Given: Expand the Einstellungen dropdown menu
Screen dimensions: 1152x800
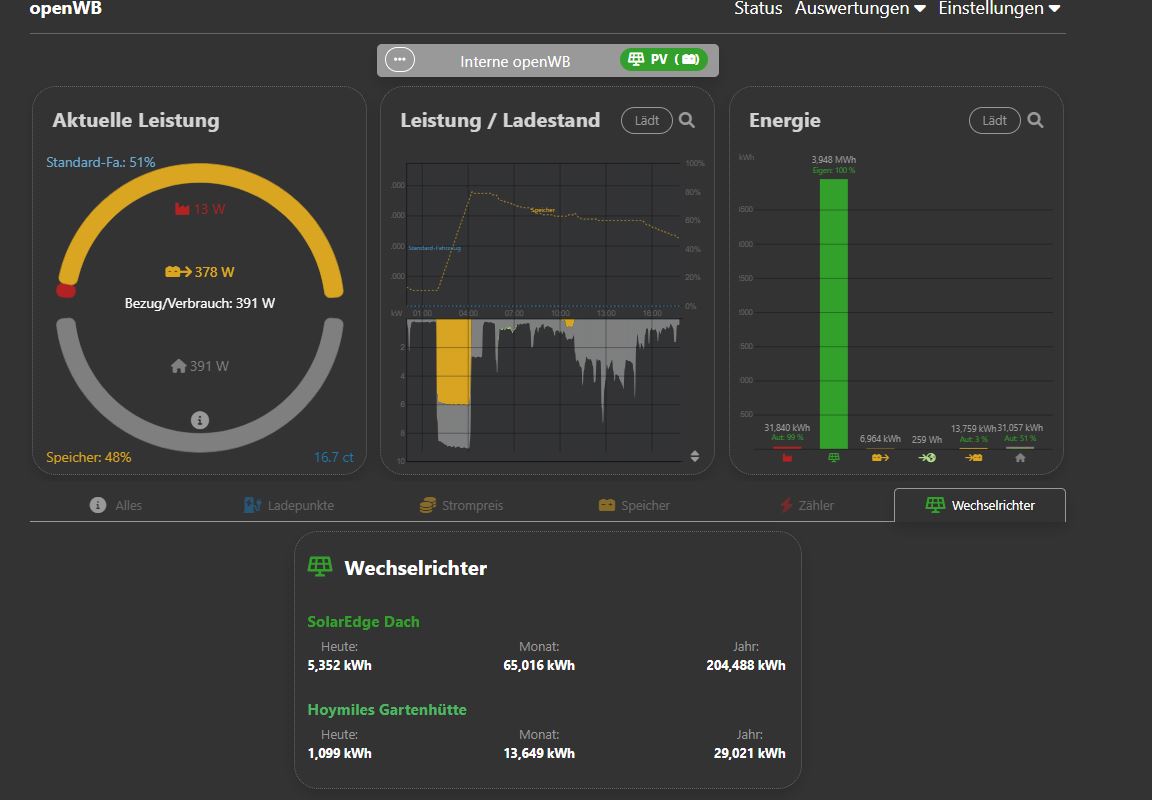Looking at the screenshot, I should click(998, 9).
